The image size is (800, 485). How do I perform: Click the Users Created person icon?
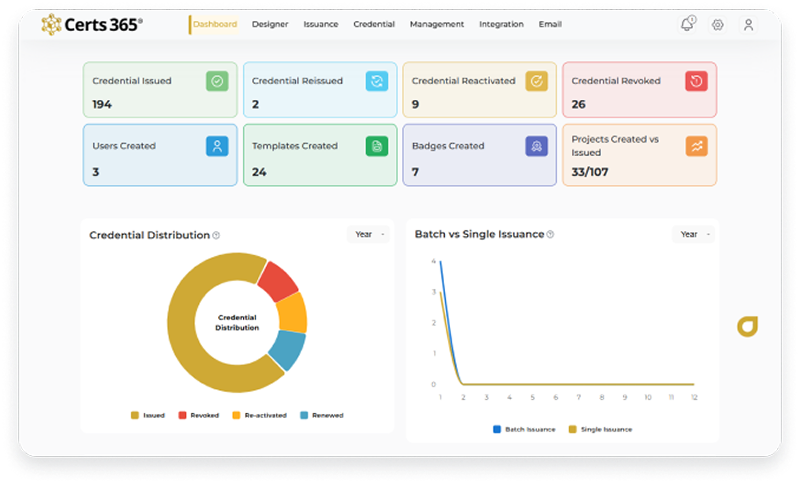pyautogui.click(x=217, y=146)
